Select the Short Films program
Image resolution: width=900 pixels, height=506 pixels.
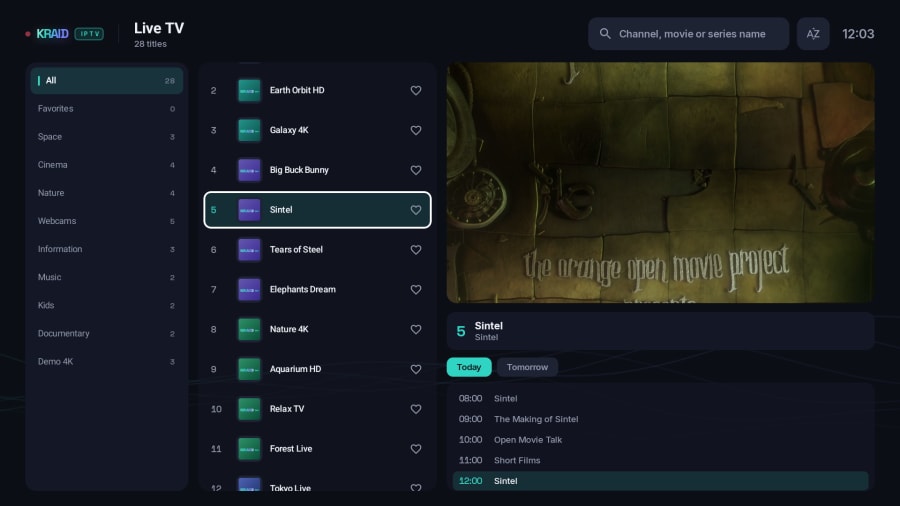tap(660, 460)
